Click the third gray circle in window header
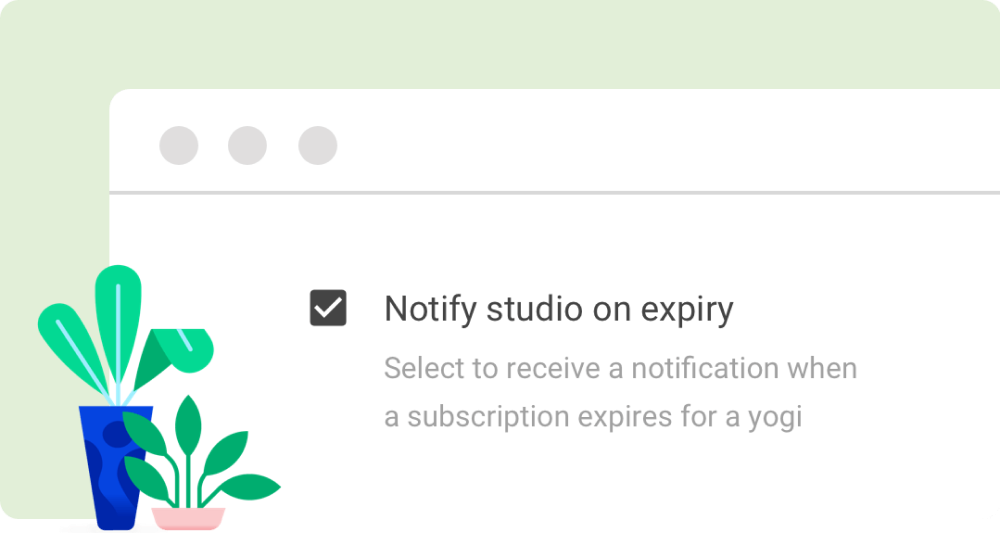This screenshot has width=1000, height=533. (x=318, y=145)
